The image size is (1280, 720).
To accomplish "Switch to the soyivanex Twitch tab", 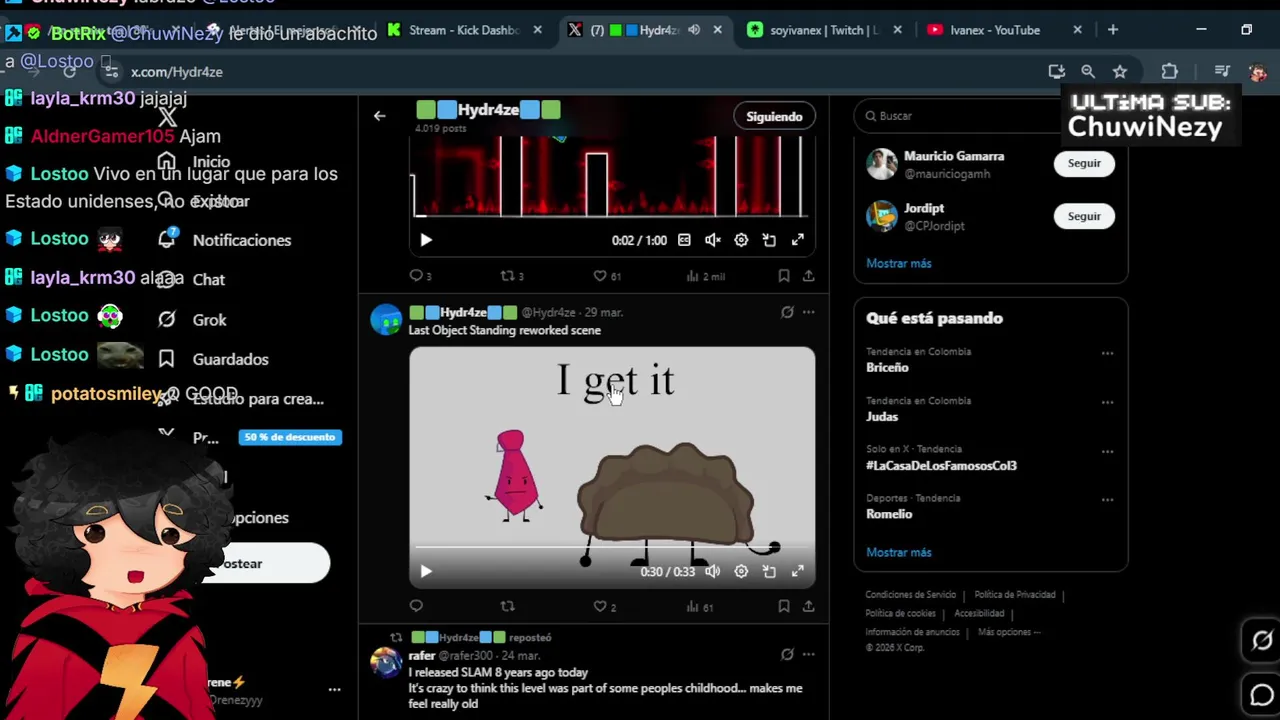I will (824, 30).
